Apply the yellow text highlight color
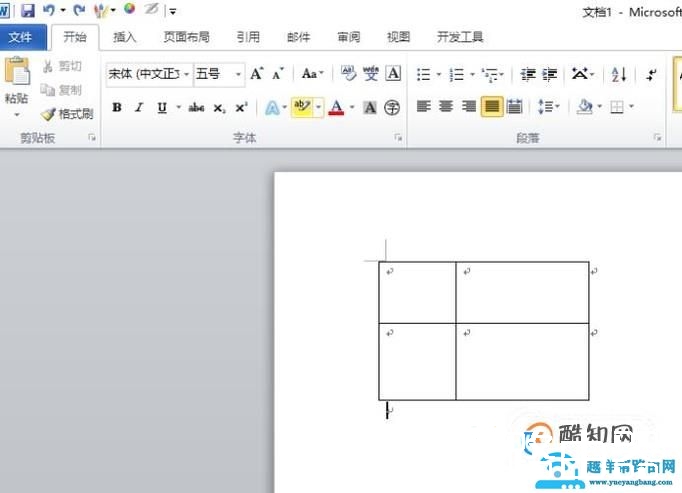This screenshot has height=493, width=682. pyautogui.click(x=302, y=107)
